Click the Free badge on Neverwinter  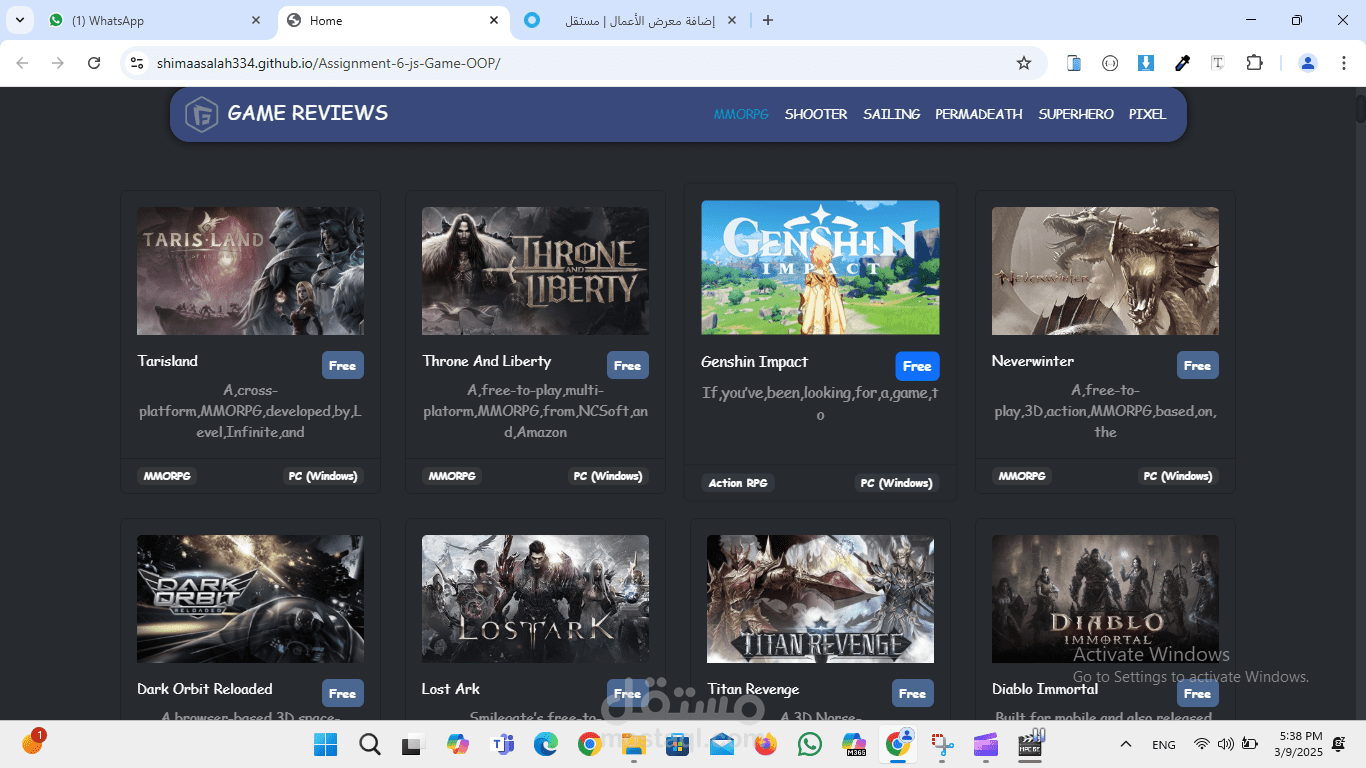click(1198, 365)
